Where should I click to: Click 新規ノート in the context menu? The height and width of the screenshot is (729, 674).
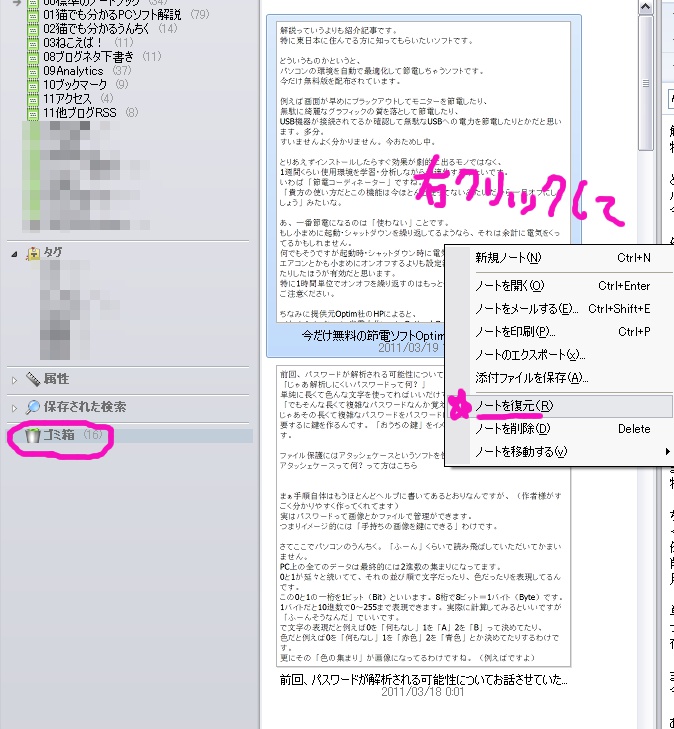(510, 258)
